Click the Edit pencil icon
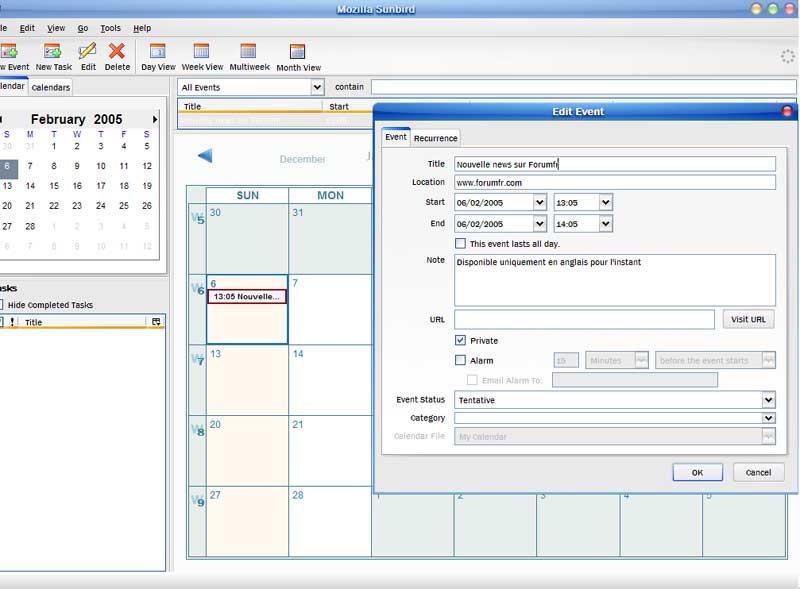The width and height of the screenshot is (800, 589). click(x=88, y=51)
